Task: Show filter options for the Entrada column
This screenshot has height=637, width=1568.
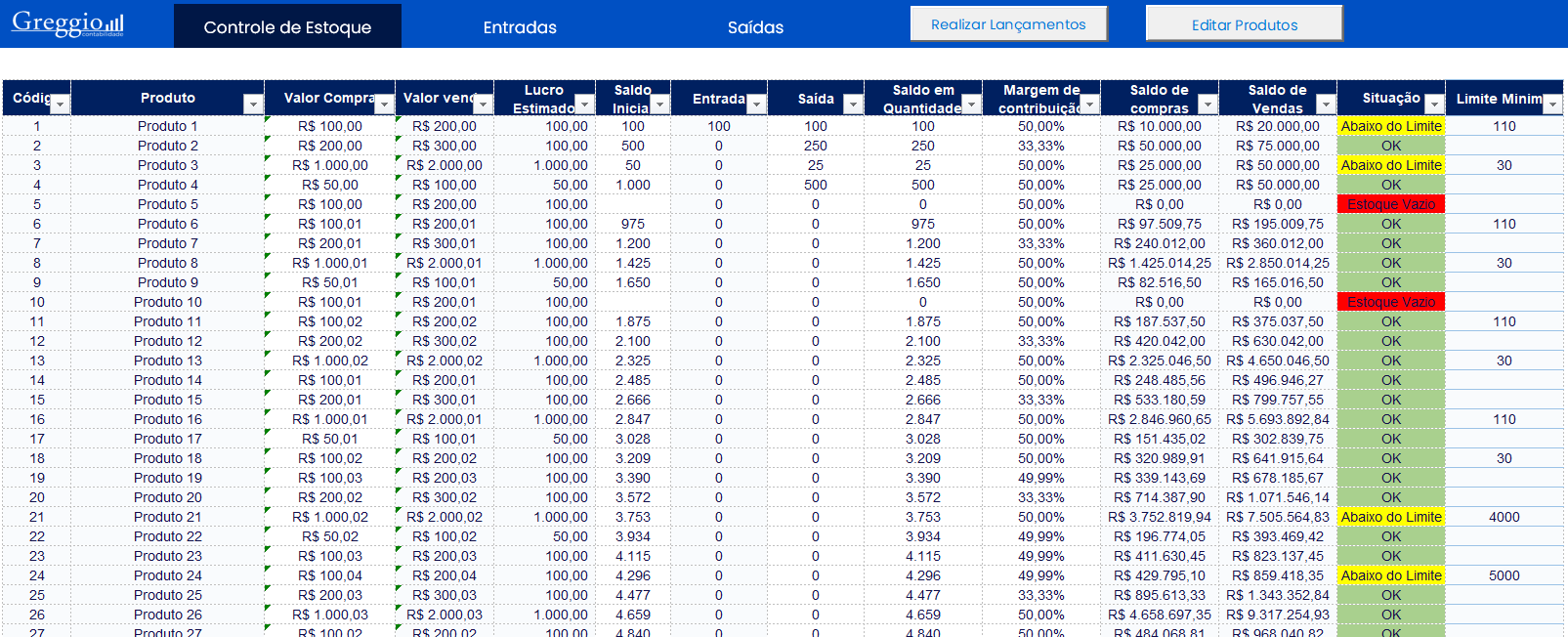Action: pyautogui.click(x=756, y=105)
